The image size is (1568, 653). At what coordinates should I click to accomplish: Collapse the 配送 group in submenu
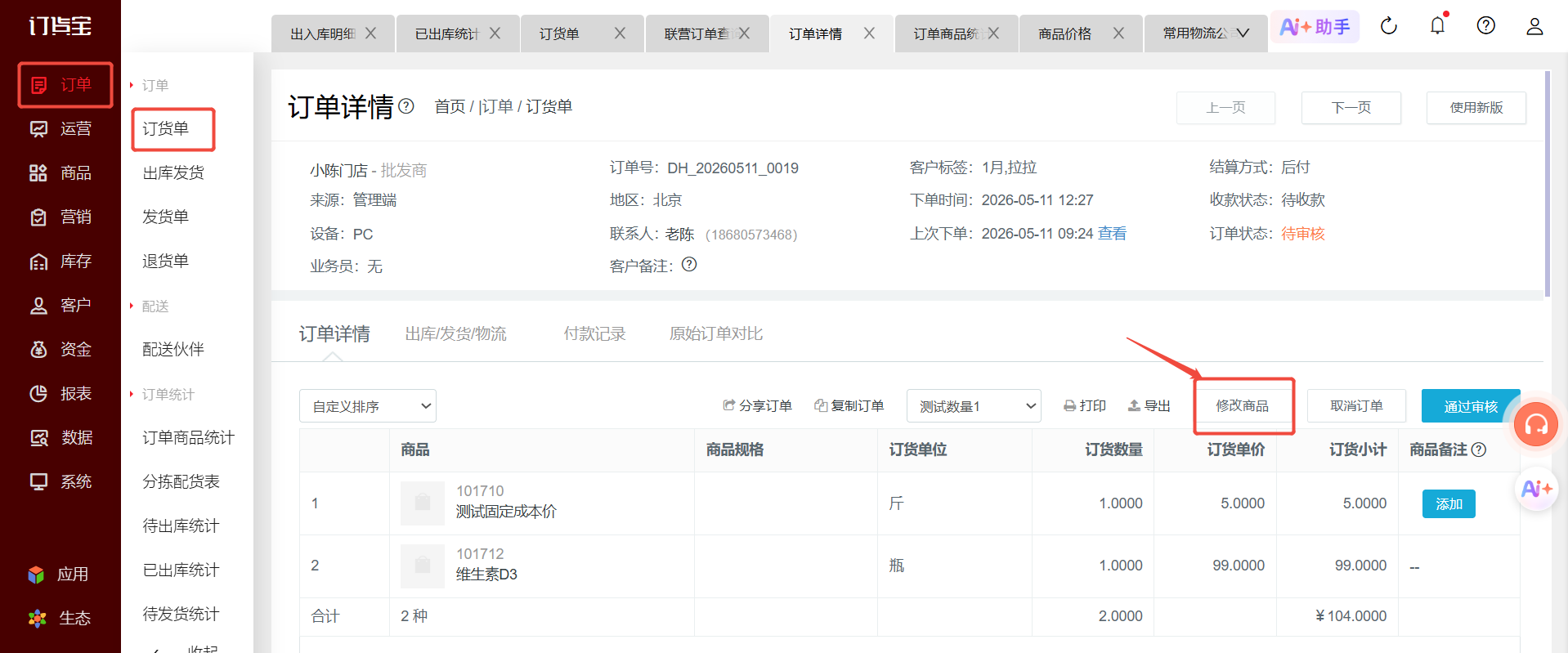click(x=150, y=306)
